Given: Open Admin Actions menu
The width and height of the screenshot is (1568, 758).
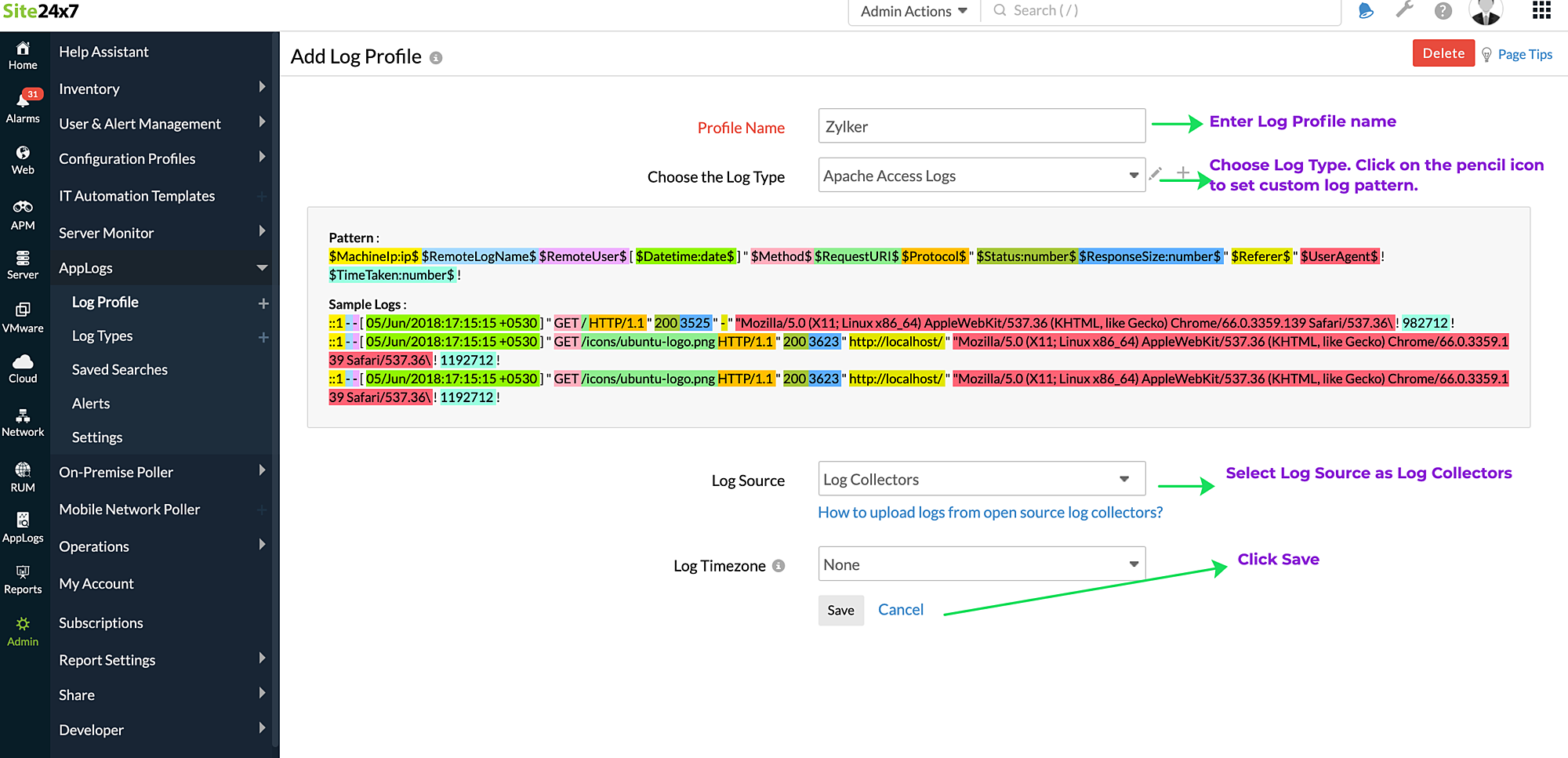Looking at the screenshot, I should click(913, 11).
